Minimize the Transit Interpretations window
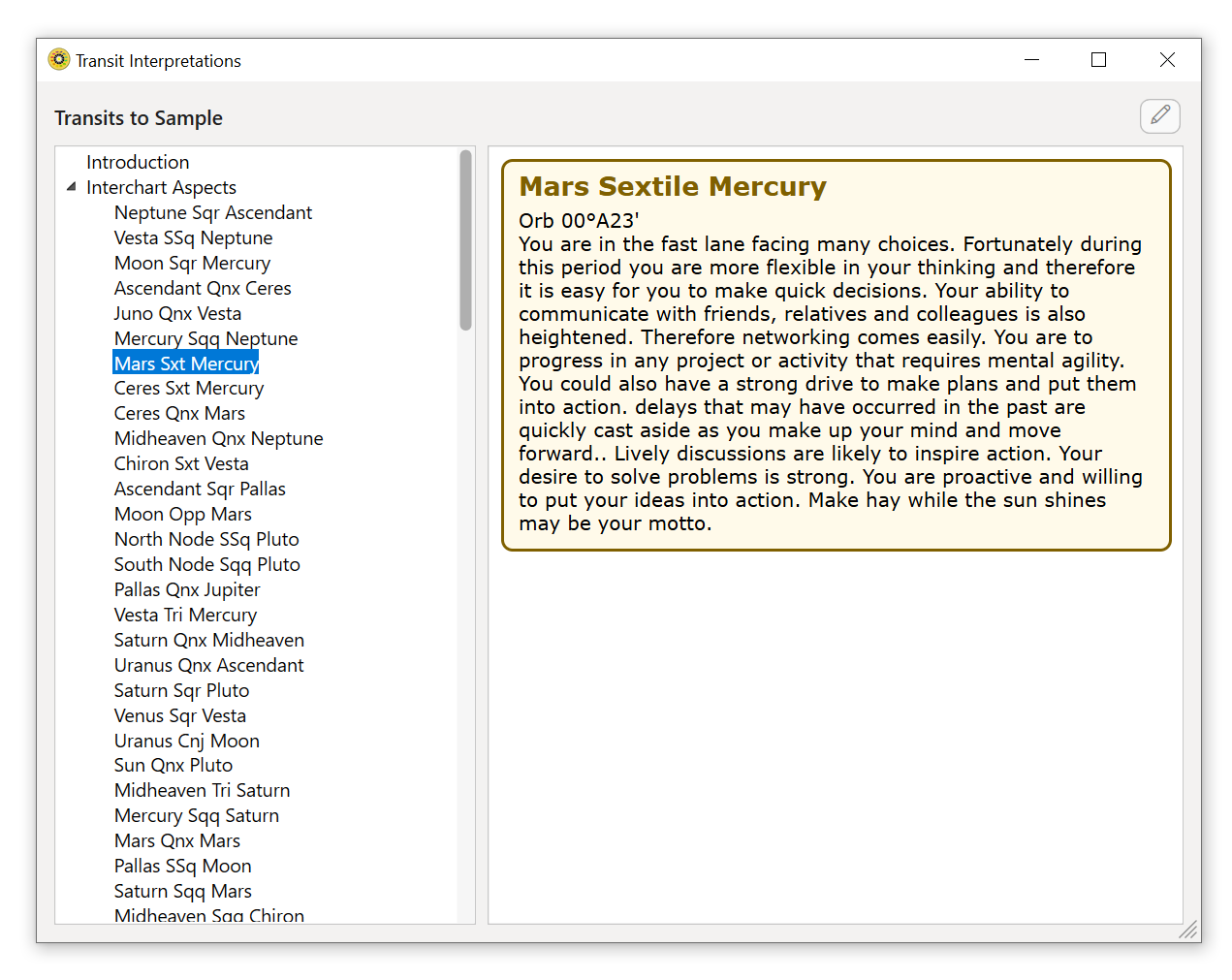 (x=1031, y=60)
